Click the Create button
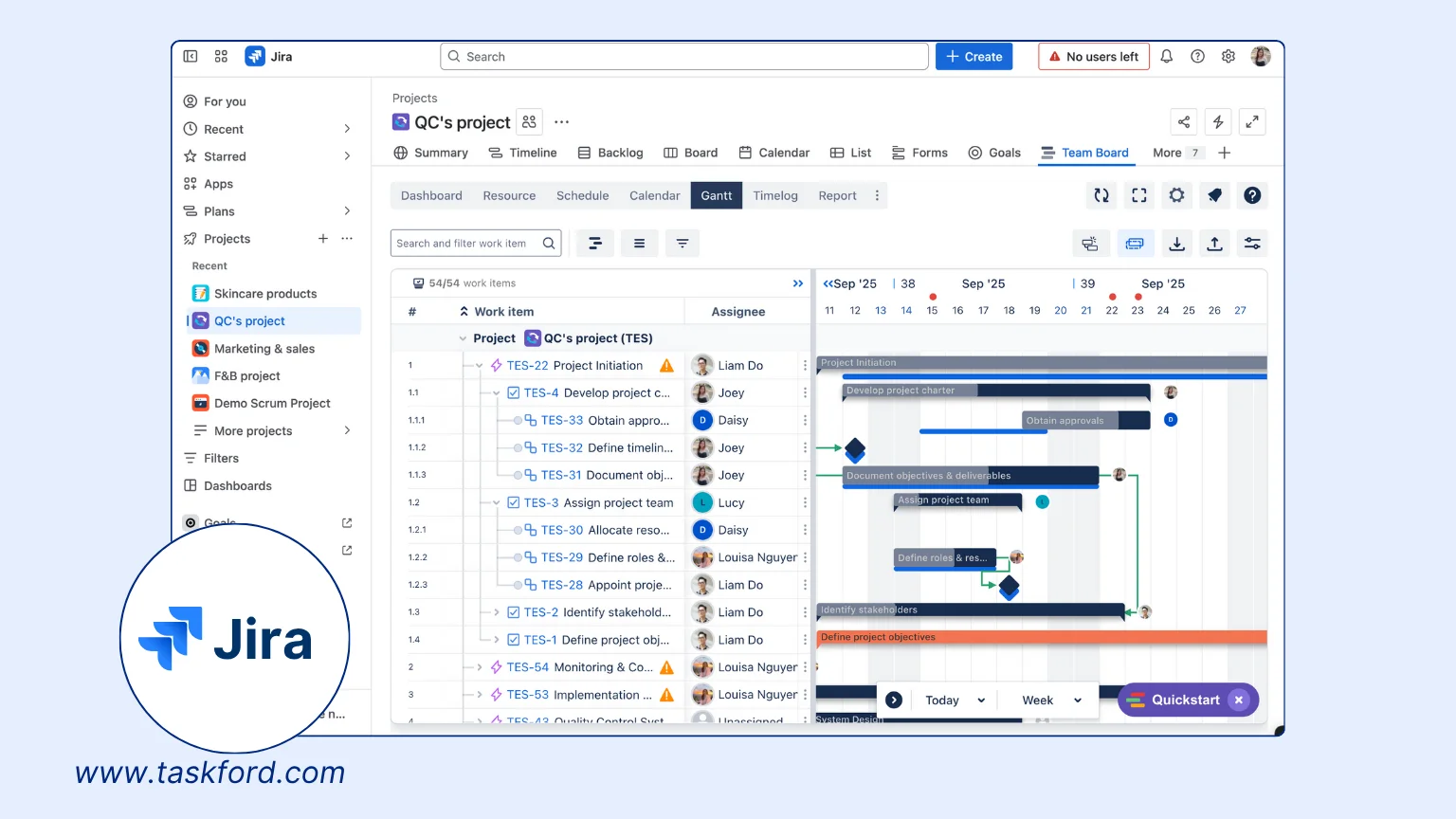This screenshot has width=1456, height=819. click(974, 57)
